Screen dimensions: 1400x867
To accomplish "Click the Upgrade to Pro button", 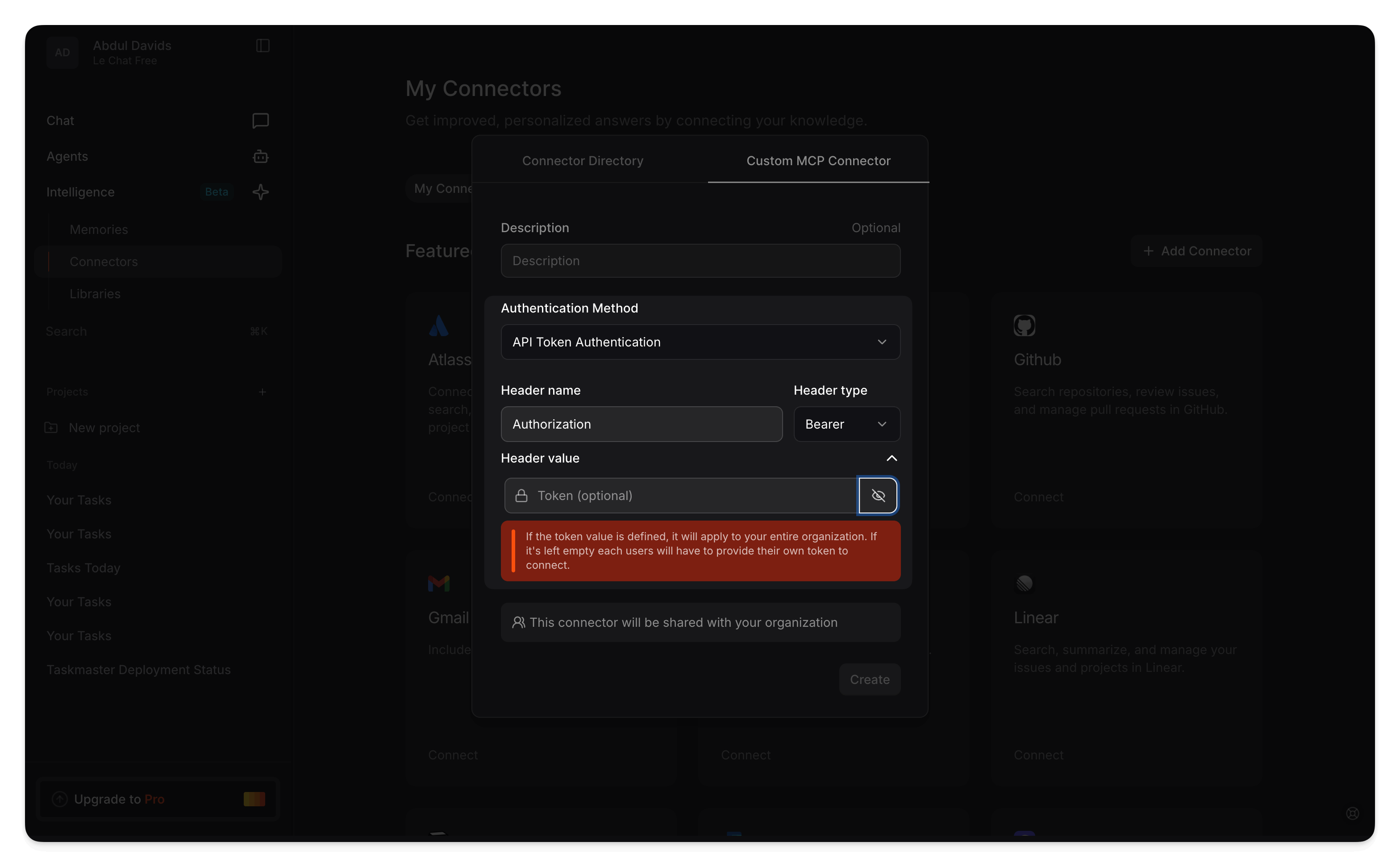I will [158, 799].
